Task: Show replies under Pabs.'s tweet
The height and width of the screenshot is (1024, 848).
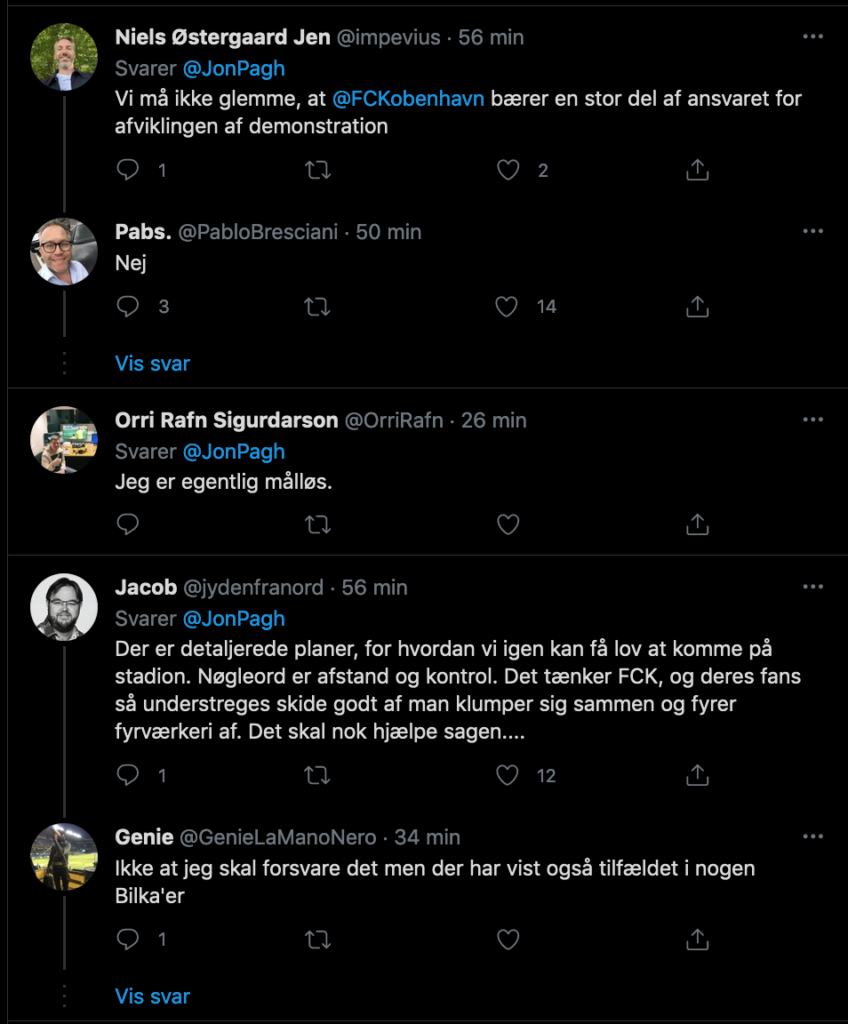Action: [152, 363]
